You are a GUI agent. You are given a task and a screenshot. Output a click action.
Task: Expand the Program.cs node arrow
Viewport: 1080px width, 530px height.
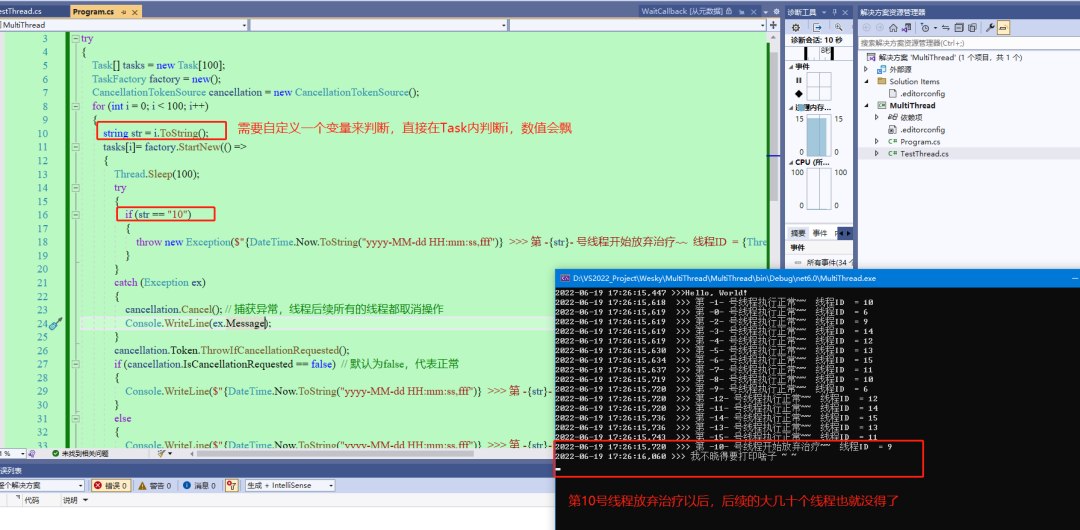coord(878,141)
